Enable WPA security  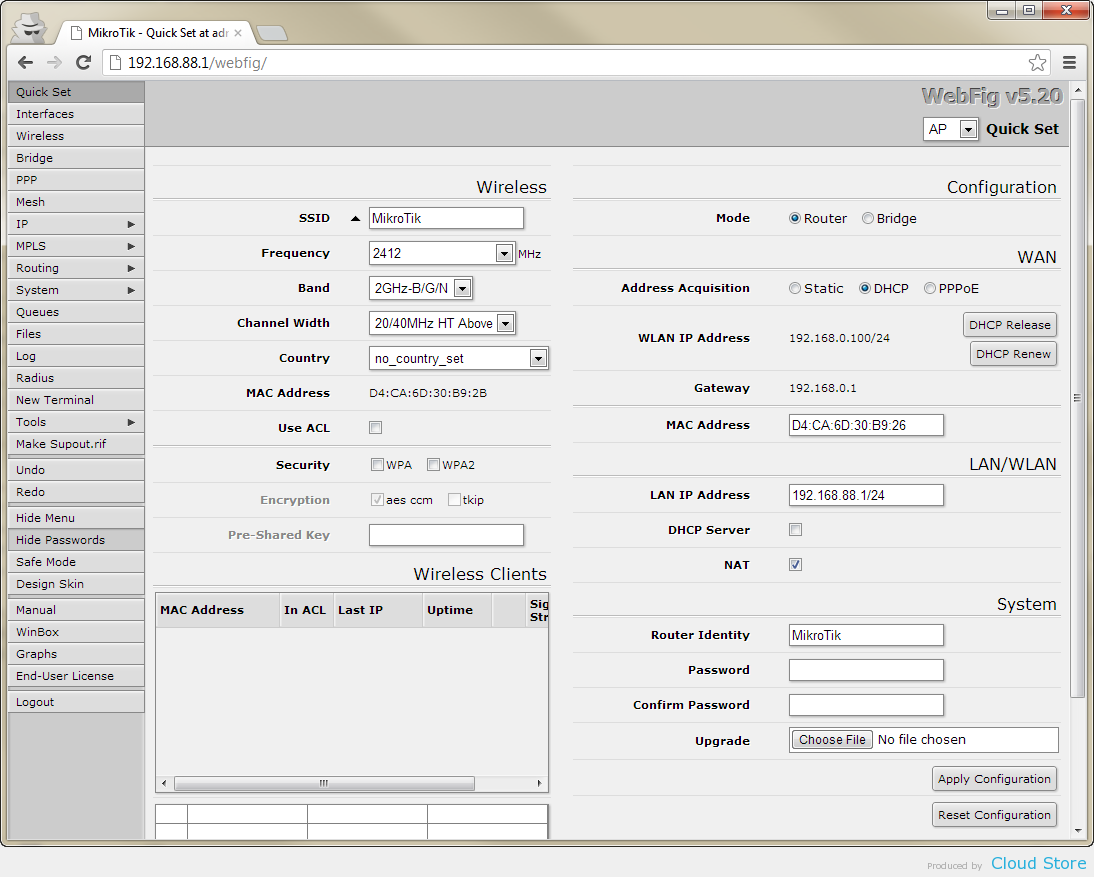pos(377,465)
